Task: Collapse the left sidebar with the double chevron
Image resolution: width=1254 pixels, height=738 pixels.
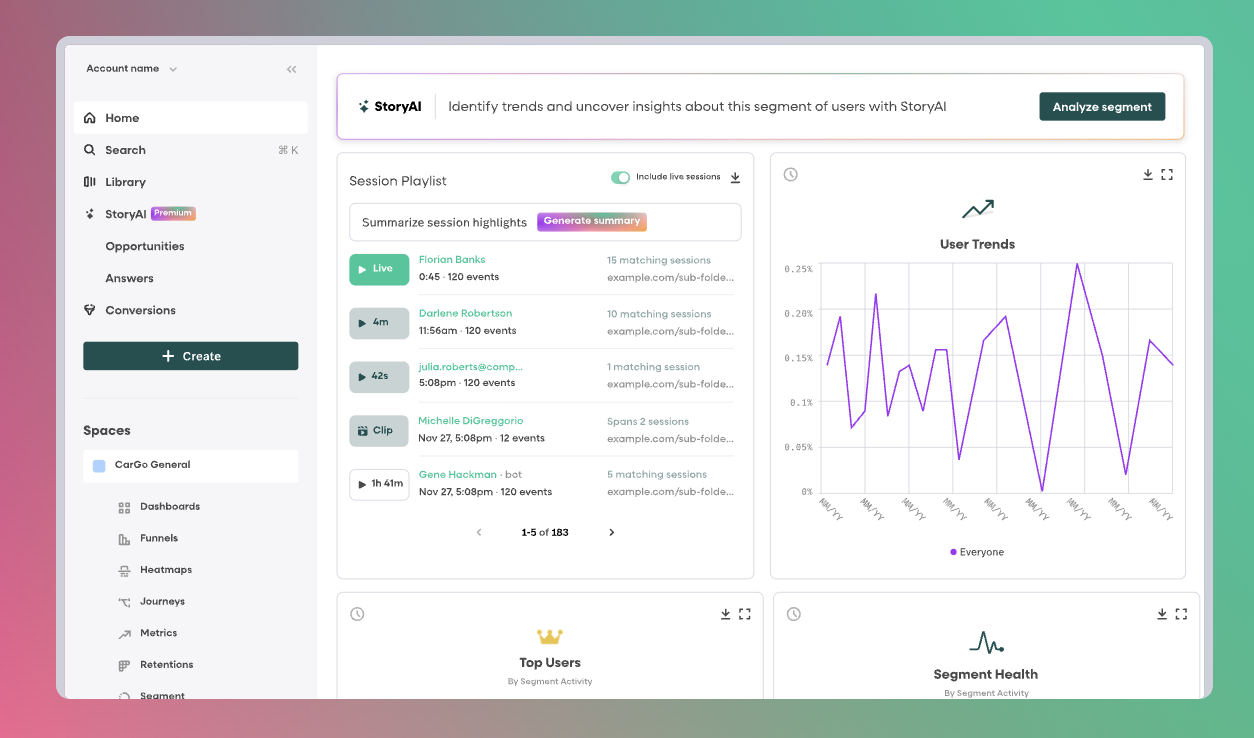Action: click(291, 69)
